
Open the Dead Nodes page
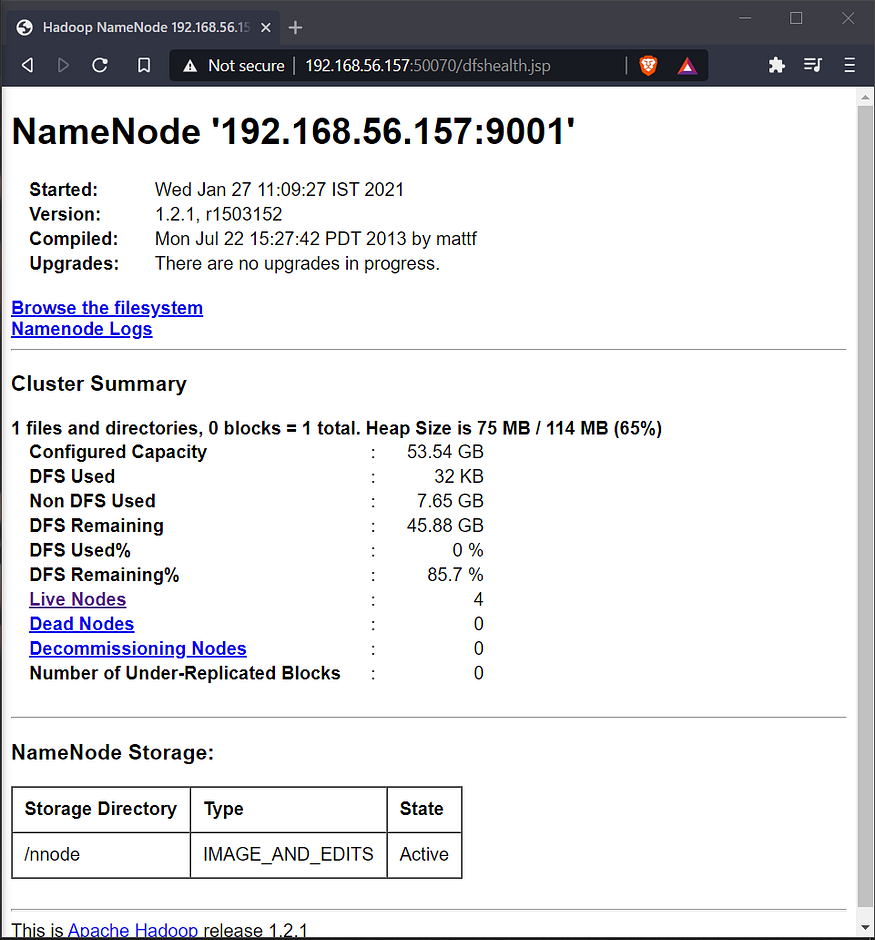tap(81, 624)
